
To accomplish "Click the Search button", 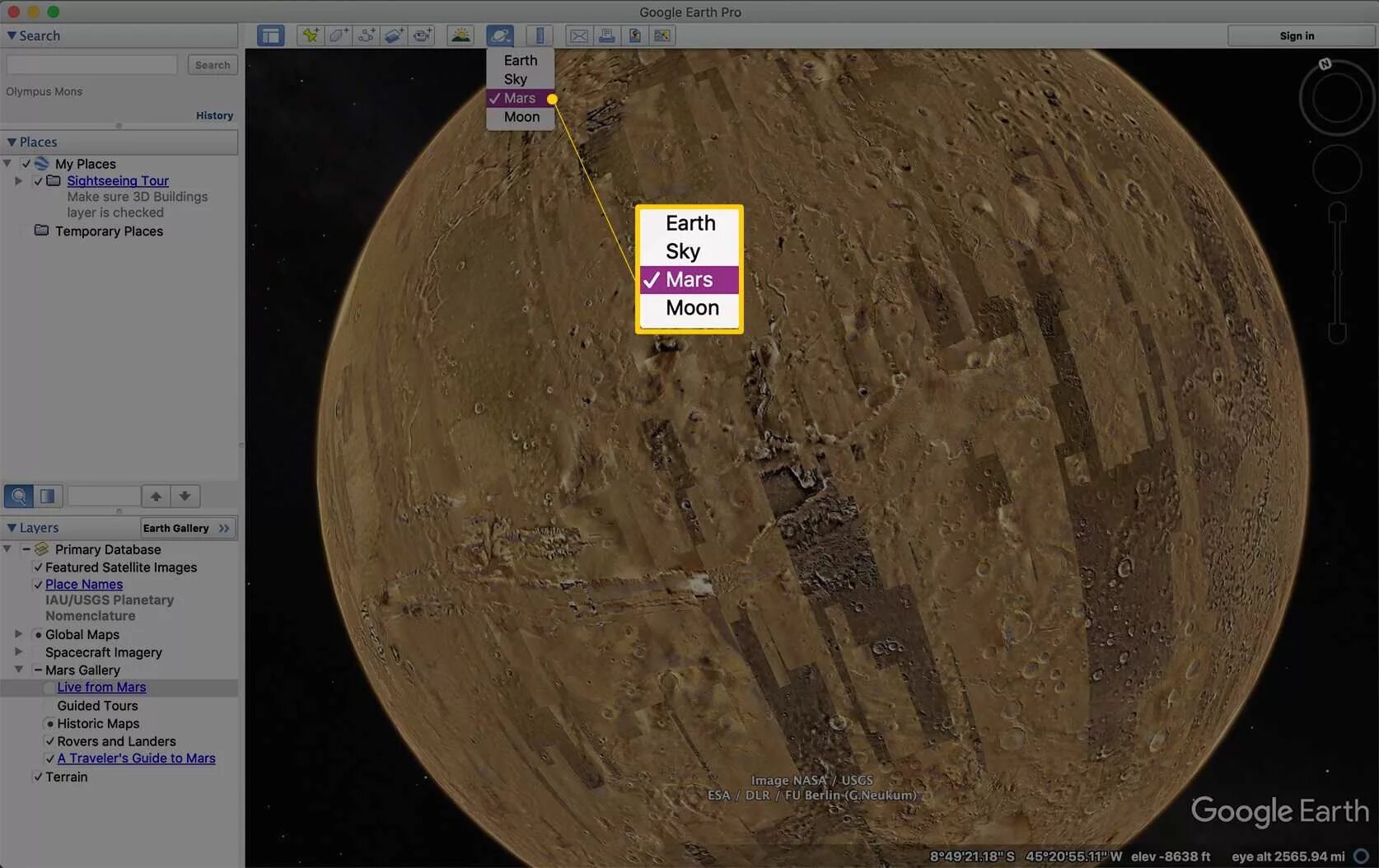I will [x=213, y=65].
